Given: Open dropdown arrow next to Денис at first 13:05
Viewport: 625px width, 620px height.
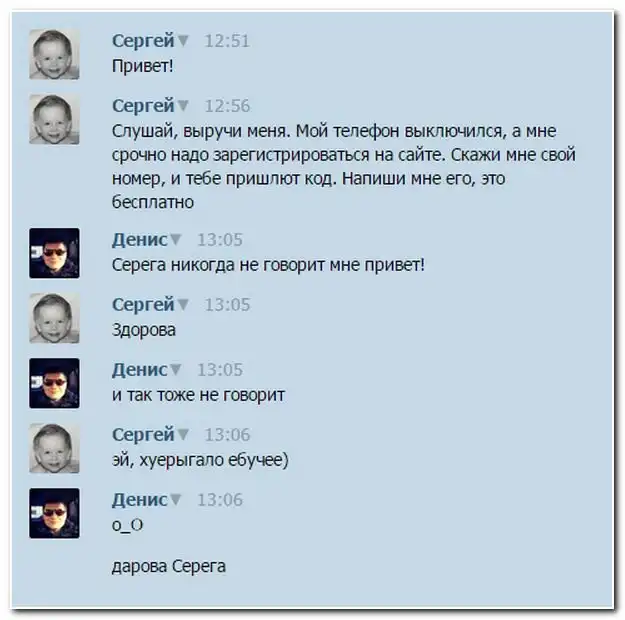Looking at the screenshot, I should [x=176, y=240].
